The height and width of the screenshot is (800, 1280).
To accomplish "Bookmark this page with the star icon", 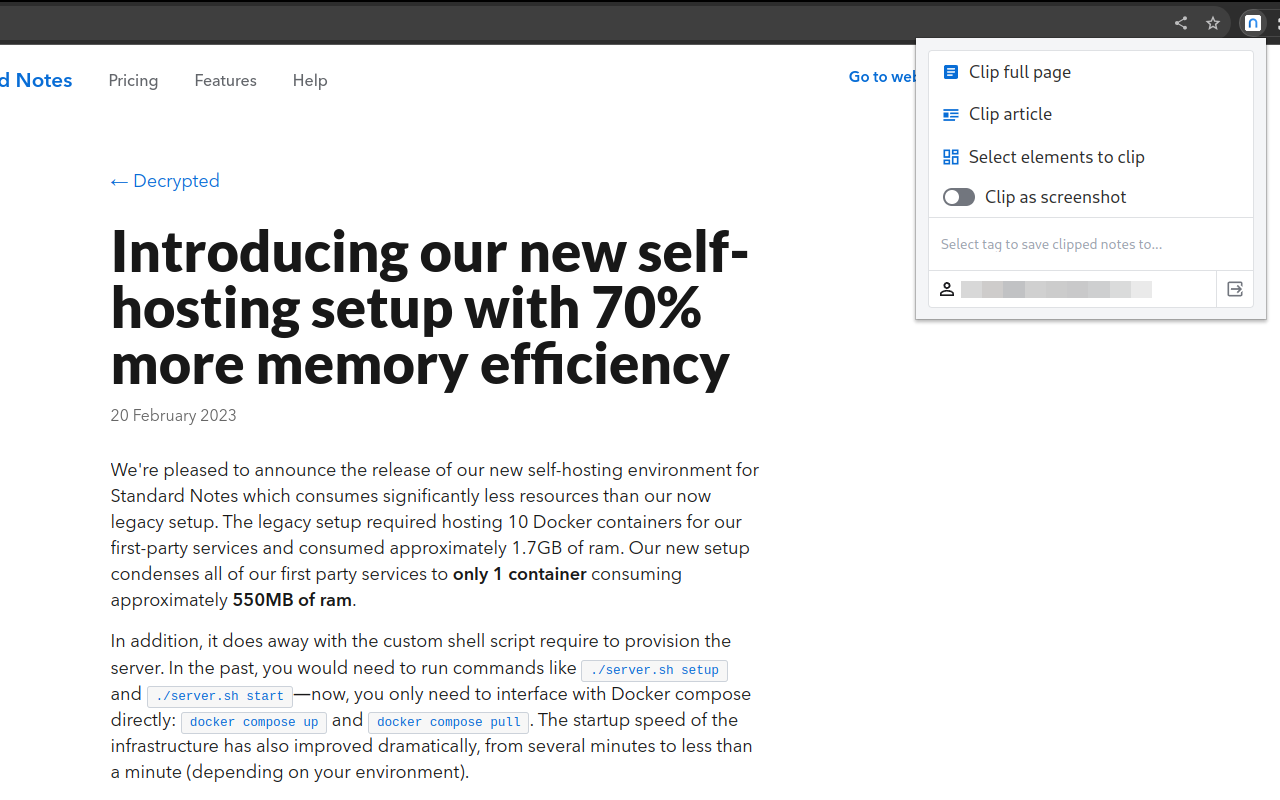I will [1213, 23].
